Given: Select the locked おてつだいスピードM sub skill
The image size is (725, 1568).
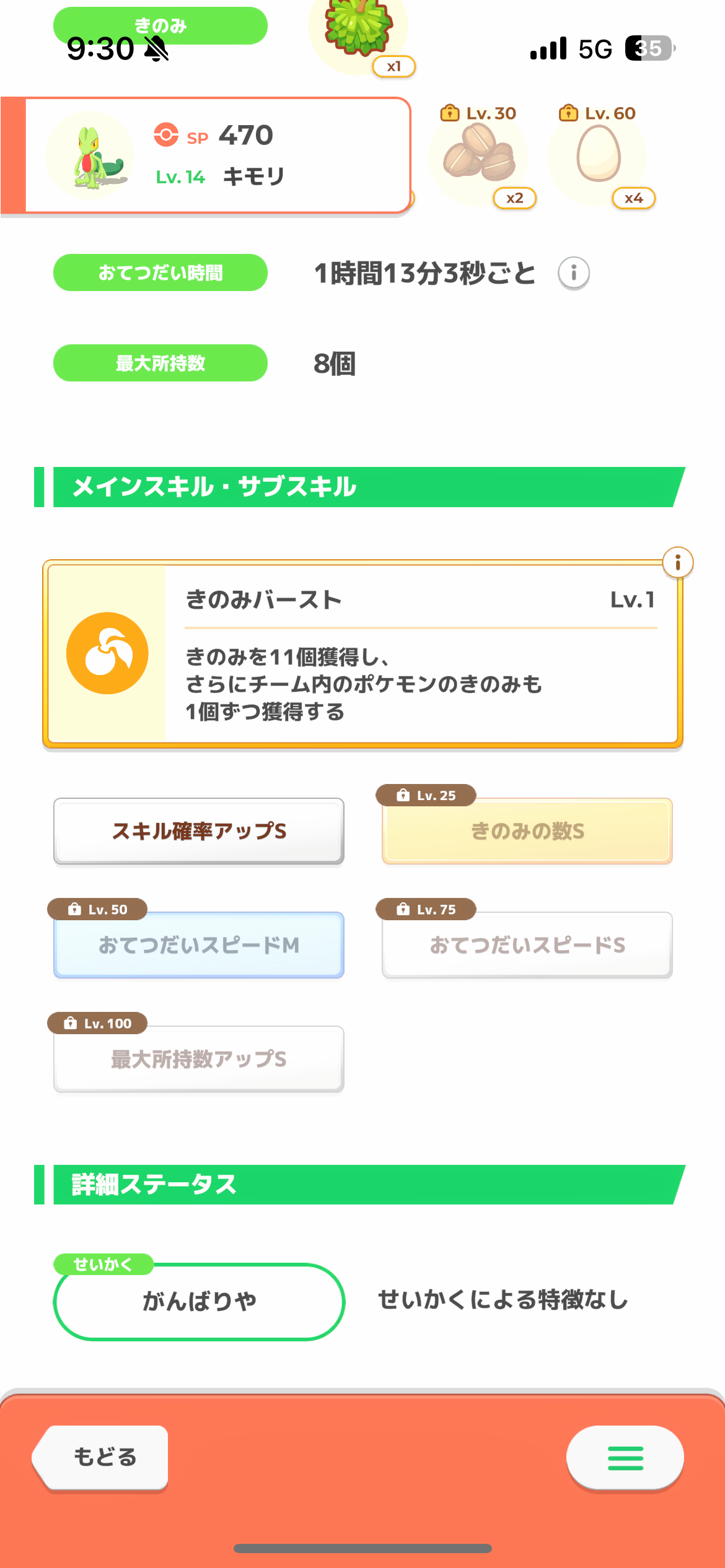Looking at the screenshot, I should pyautogui.click(x=199, y=945).
